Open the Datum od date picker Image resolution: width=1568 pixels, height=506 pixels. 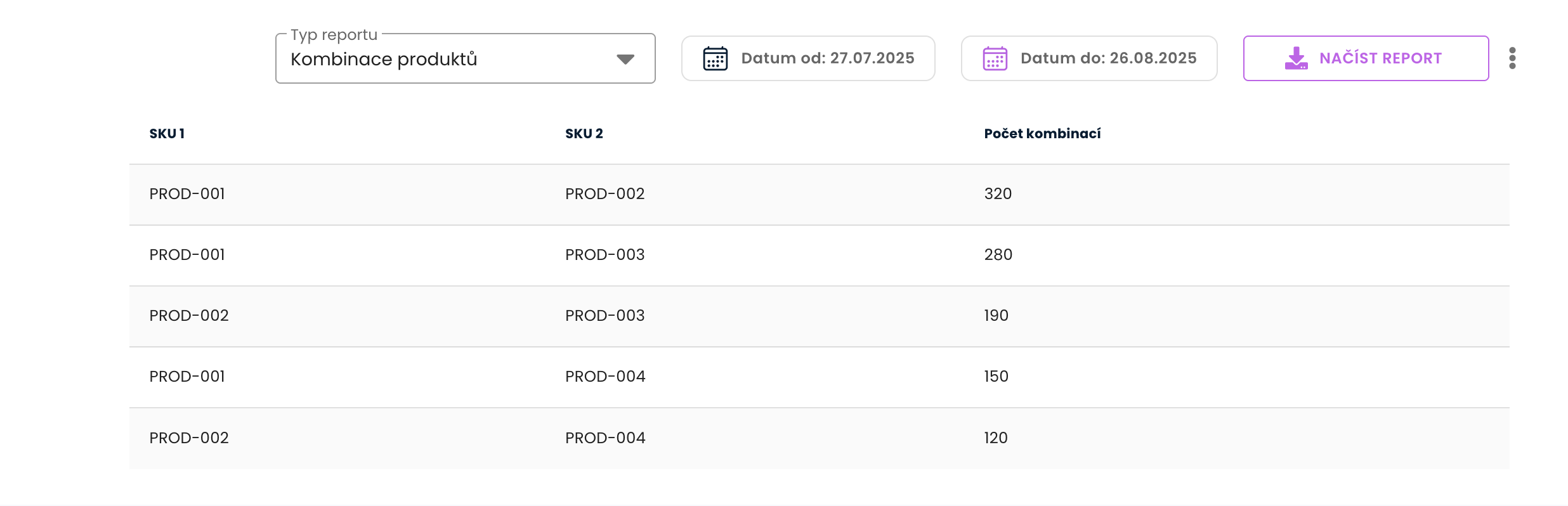827,58
